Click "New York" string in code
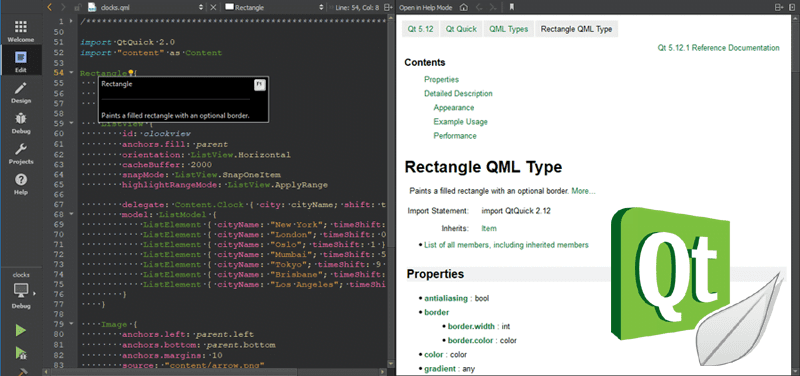Image resolution: width=800 pixels, height=376 pixels. (x=297, y=224)
